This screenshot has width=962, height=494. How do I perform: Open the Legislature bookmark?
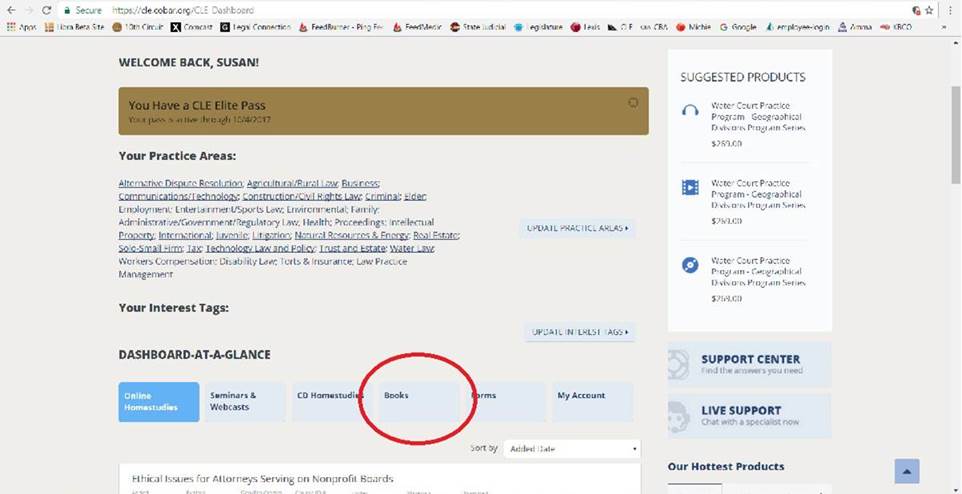(x=538, y=27)
